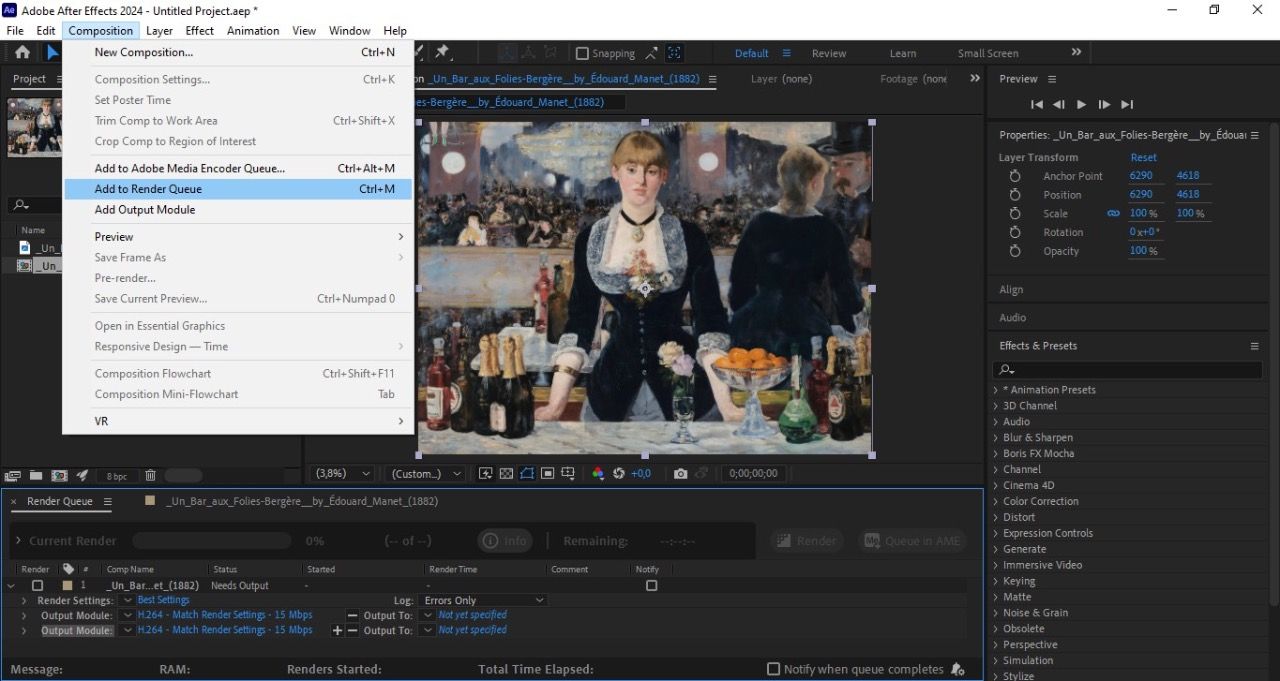
Task: Check Notify when queue completes
Action: pos(773,669)
